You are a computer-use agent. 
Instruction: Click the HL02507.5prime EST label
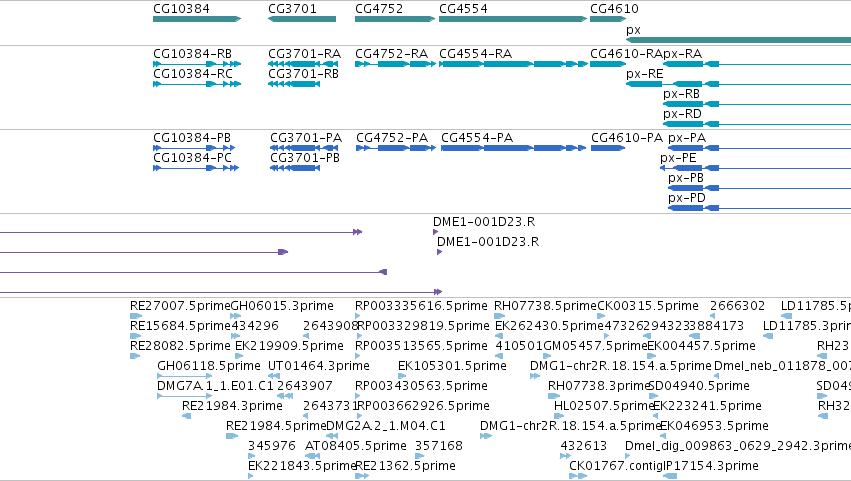click(x=604, y=407)
